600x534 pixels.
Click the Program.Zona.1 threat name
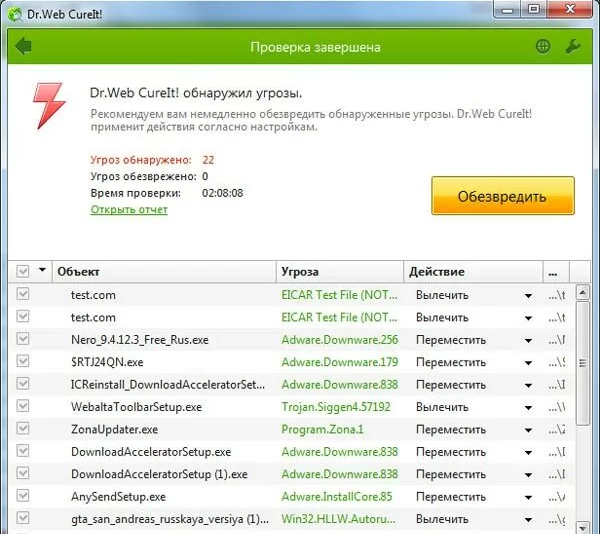tap(322, 429)
